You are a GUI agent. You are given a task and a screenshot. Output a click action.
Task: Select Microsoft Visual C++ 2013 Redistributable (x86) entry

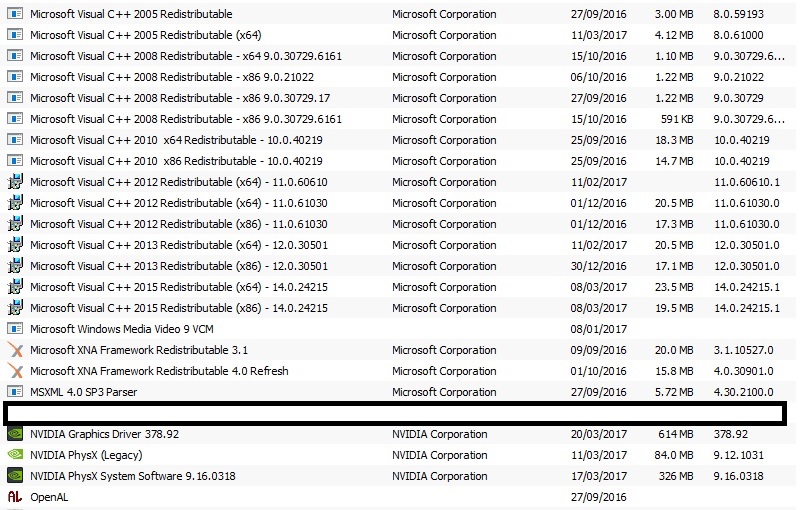click(x=178, y=266)
